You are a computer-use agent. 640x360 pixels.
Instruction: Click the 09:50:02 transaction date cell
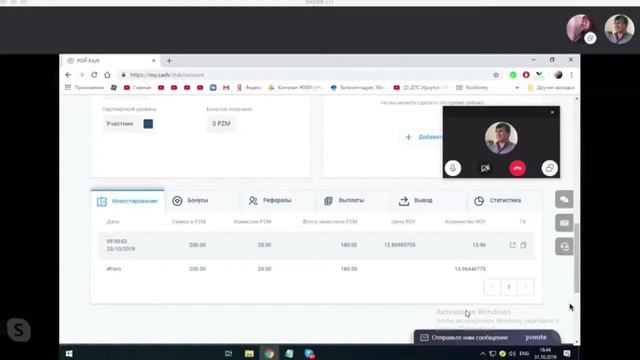pos(121,245)
